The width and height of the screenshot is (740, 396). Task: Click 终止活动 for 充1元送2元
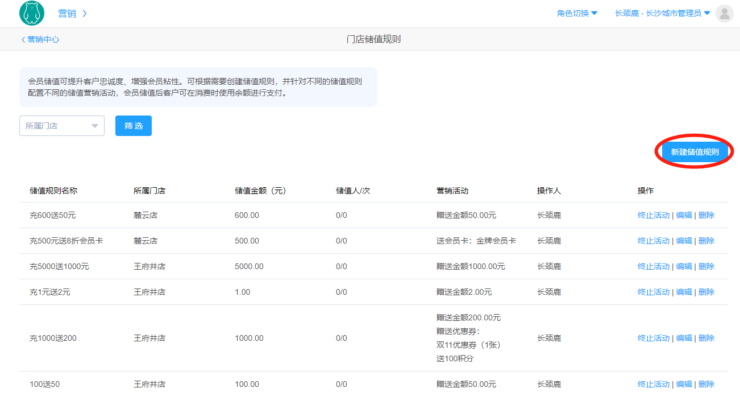coord(653,292)
